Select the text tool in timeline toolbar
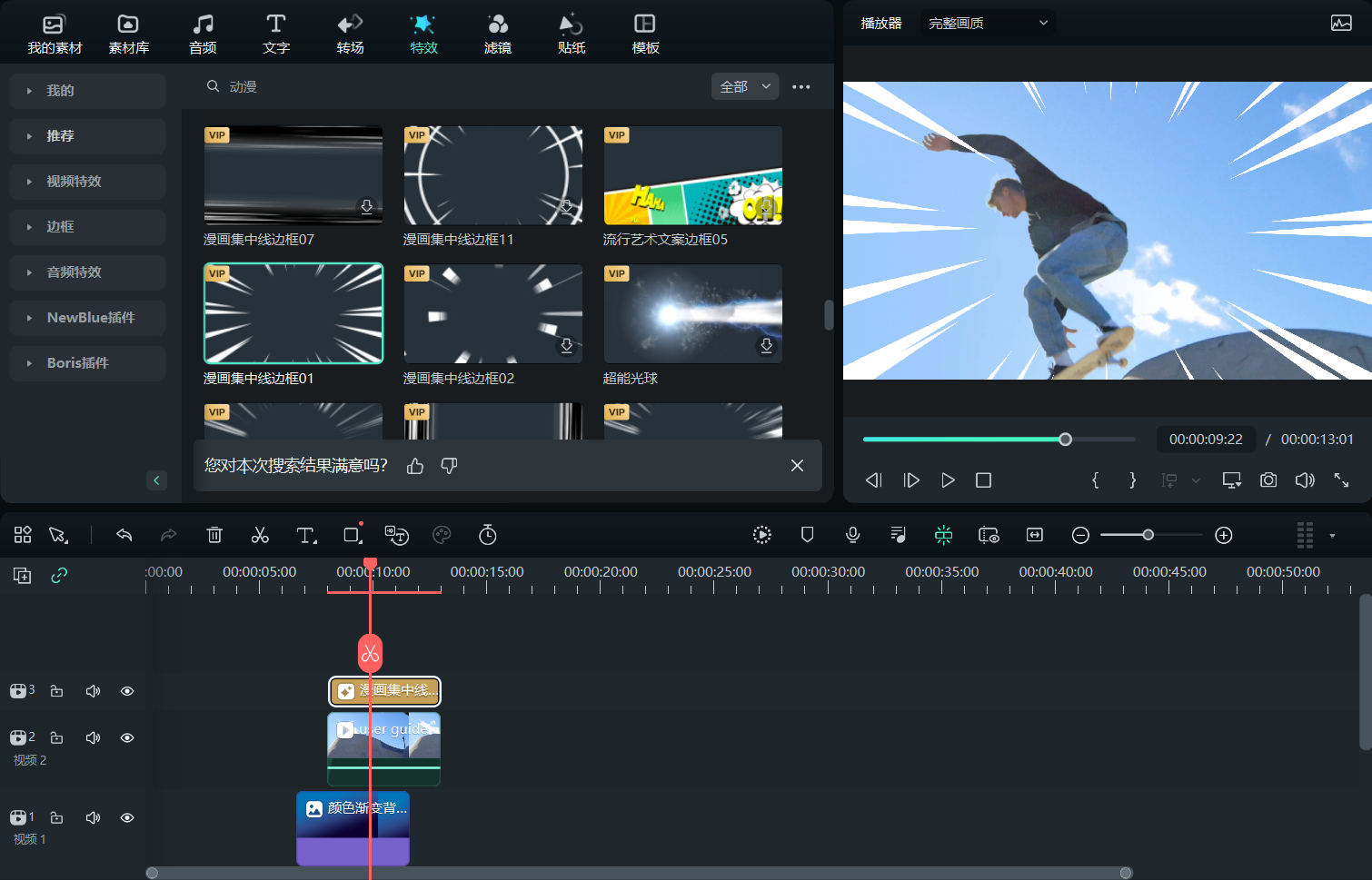 click(x=306, y=535)
